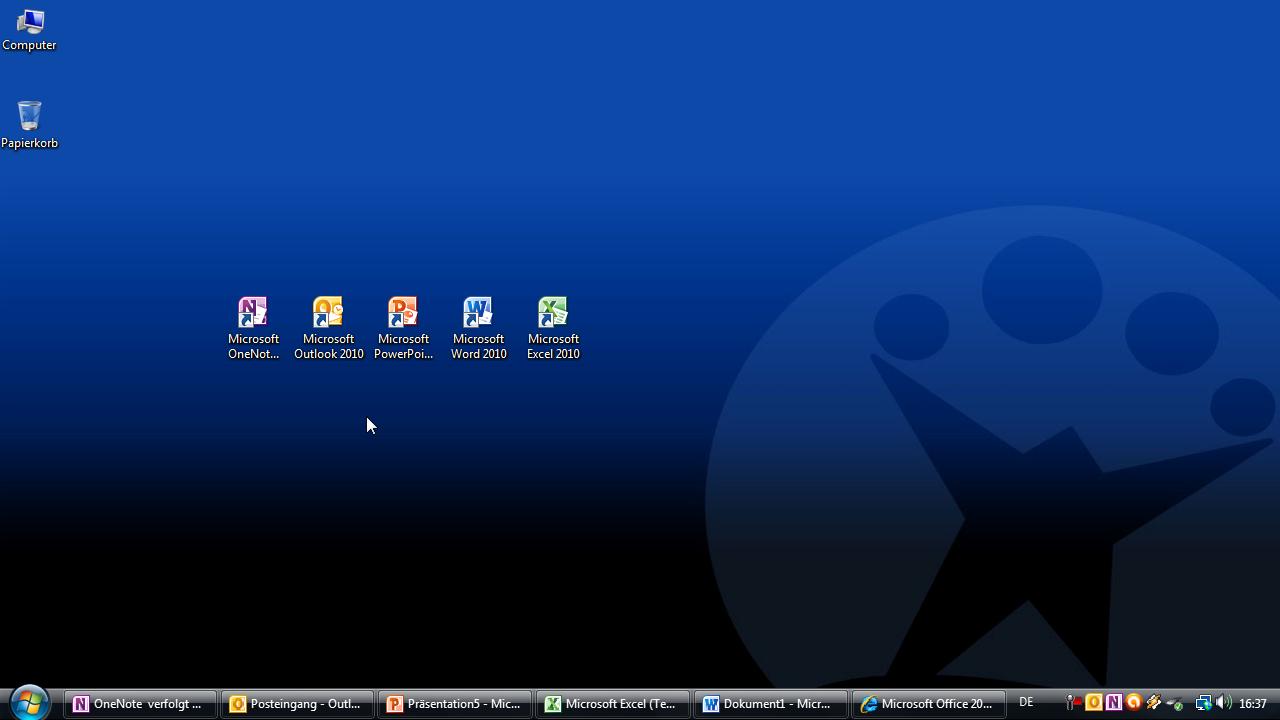Open the Internet Explorer Microsoft Office taskbar window
This screenshot has height=720, width=1280.
tap(927, 704)
